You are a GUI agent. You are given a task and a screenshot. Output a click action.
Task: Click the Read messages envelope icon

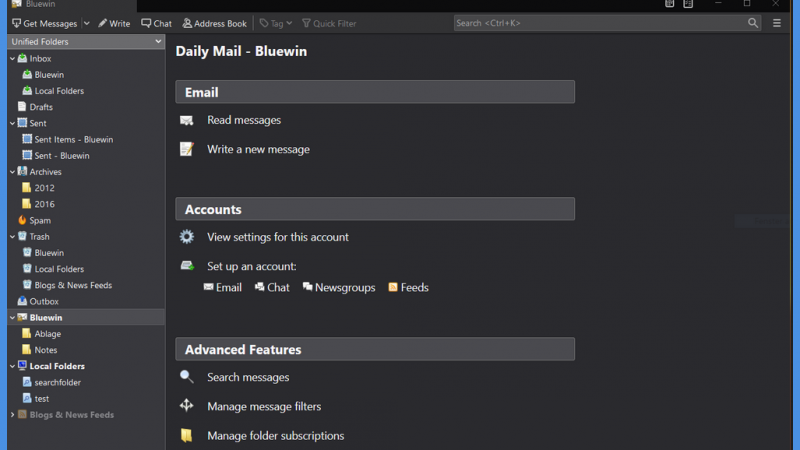pyautogui.click(x=187, y=120)
